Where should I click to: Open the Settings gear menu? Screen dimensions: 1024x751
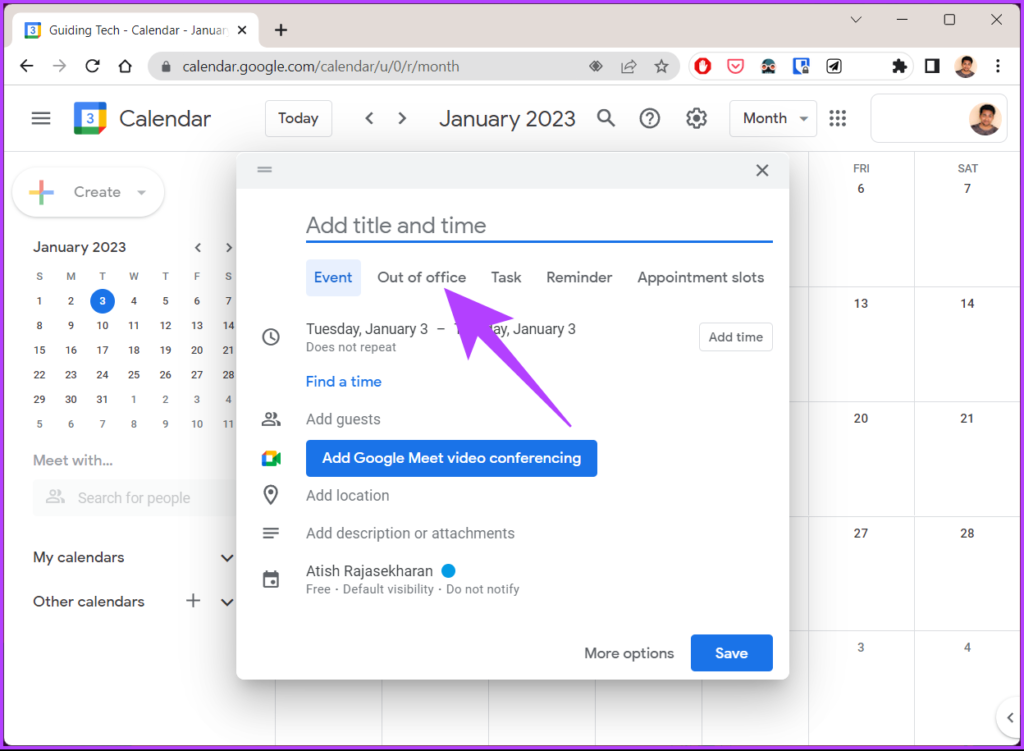click(696, 118)
